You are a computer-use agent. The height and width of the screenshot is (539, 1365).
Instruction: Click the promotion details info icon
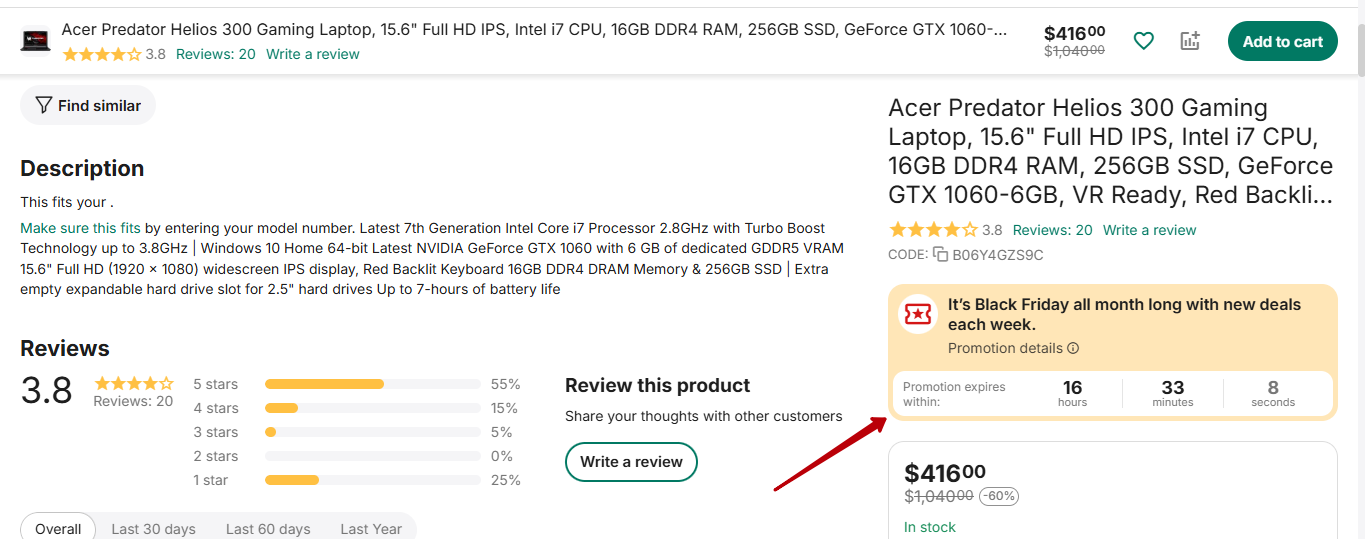pos(1073,349)
